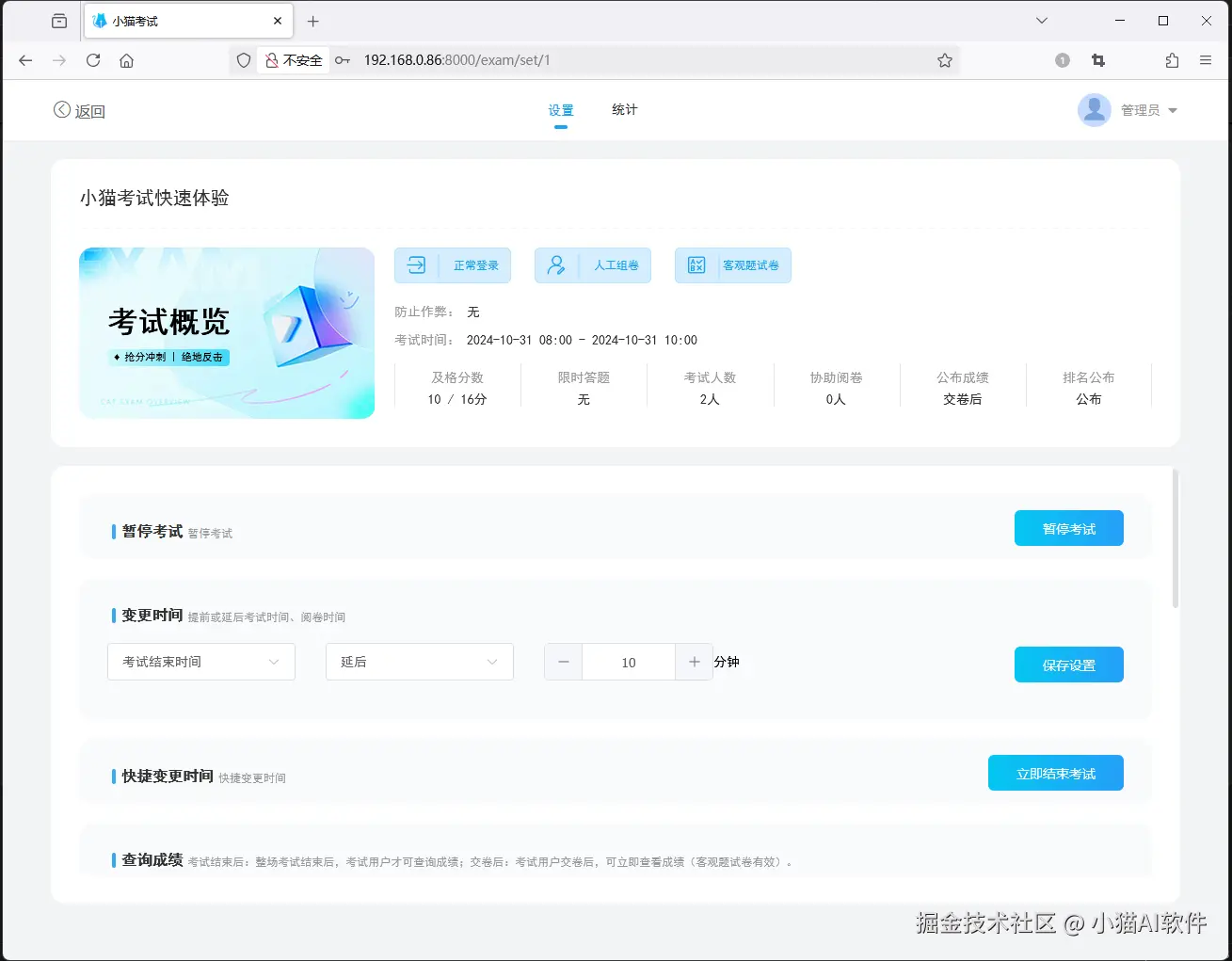The height and width of the screenshot is (961, 1232).
Task: Open the browser home page icon
Action: (126, 60)
